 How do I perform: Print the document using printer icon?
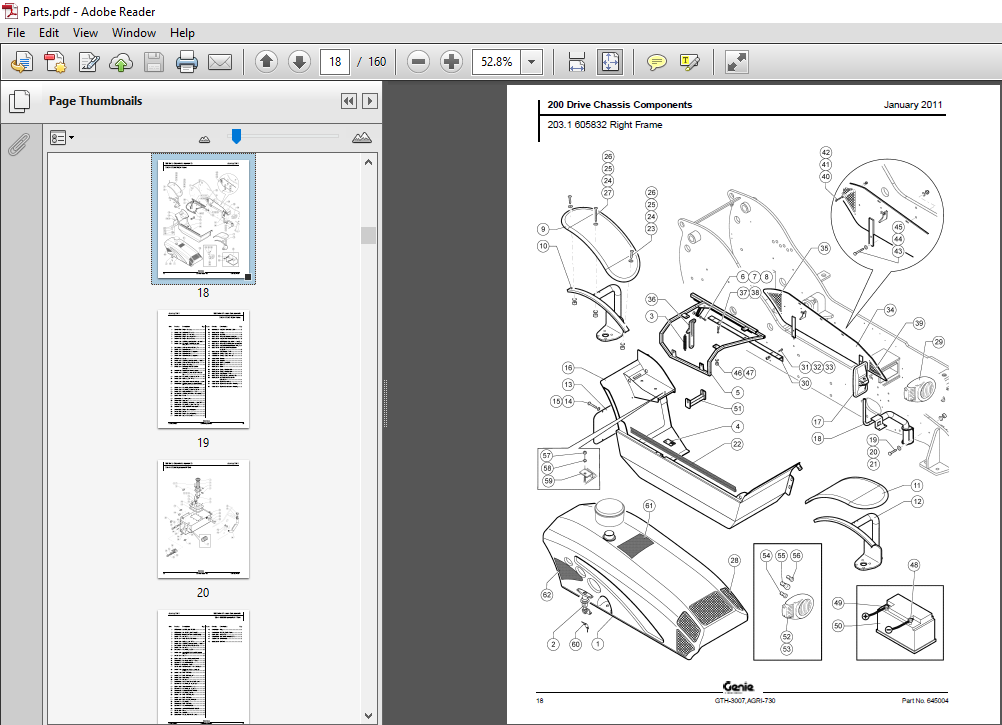[x=187, y=62]
